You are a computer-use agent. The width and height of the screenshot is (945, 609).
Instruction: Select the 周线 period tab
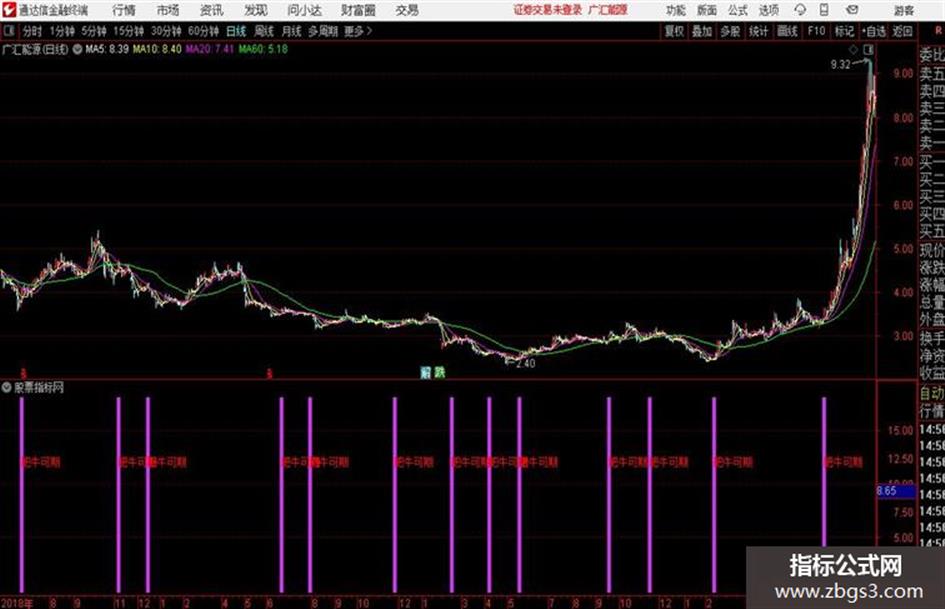click(264, 31)
